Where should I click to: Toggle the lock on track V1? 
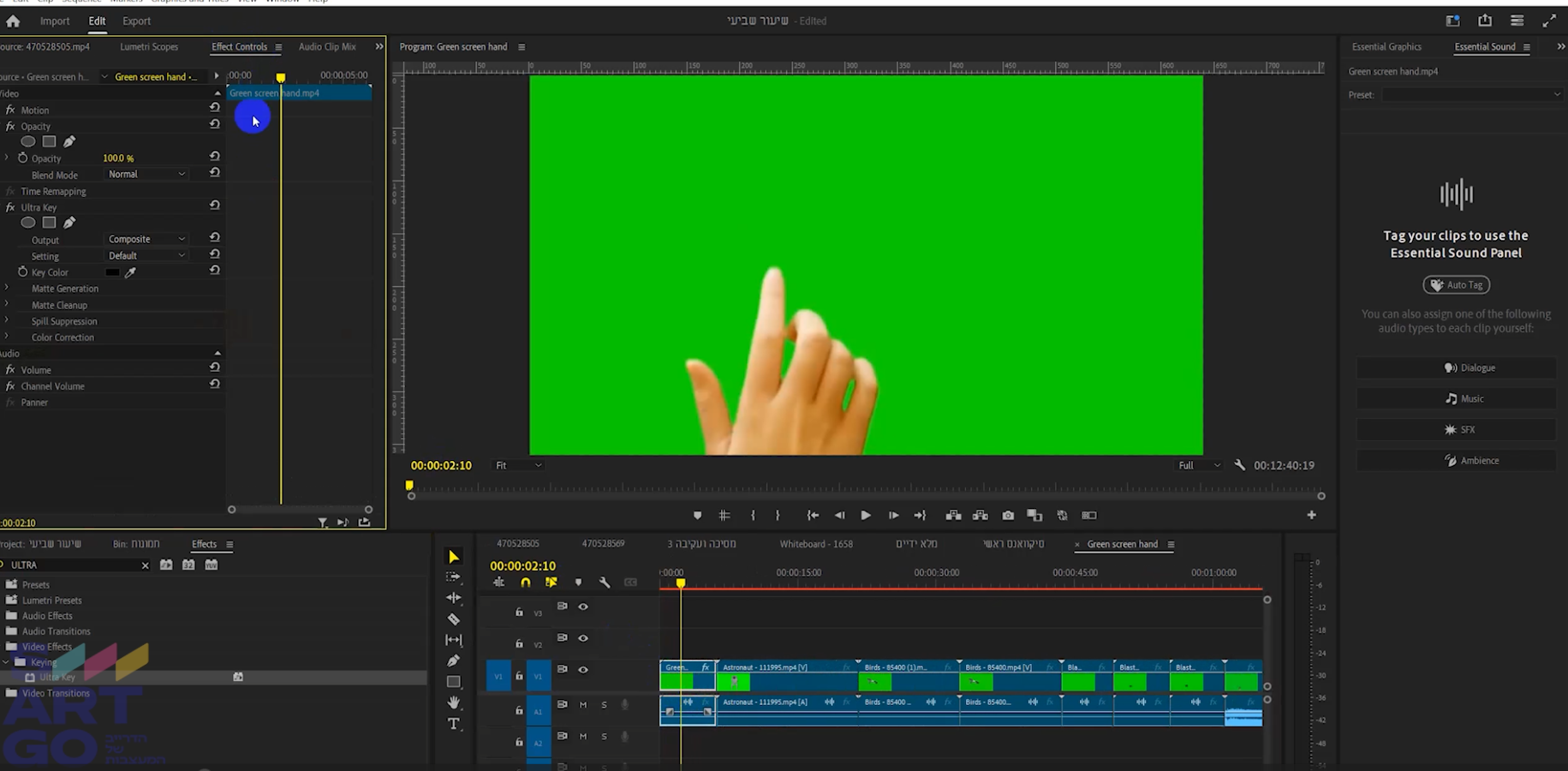point(519,676)
